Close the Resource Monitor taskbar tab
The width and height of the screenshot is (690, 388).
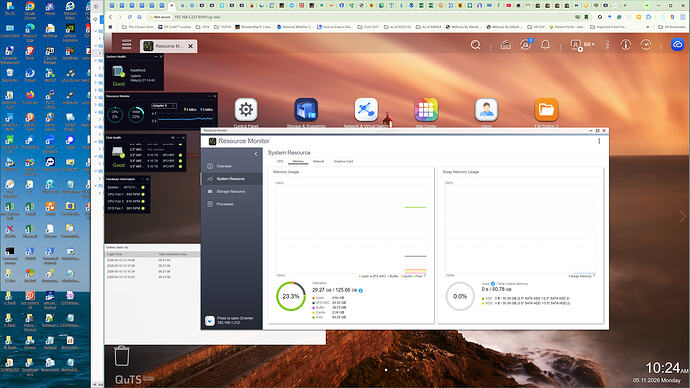[191, 46]
